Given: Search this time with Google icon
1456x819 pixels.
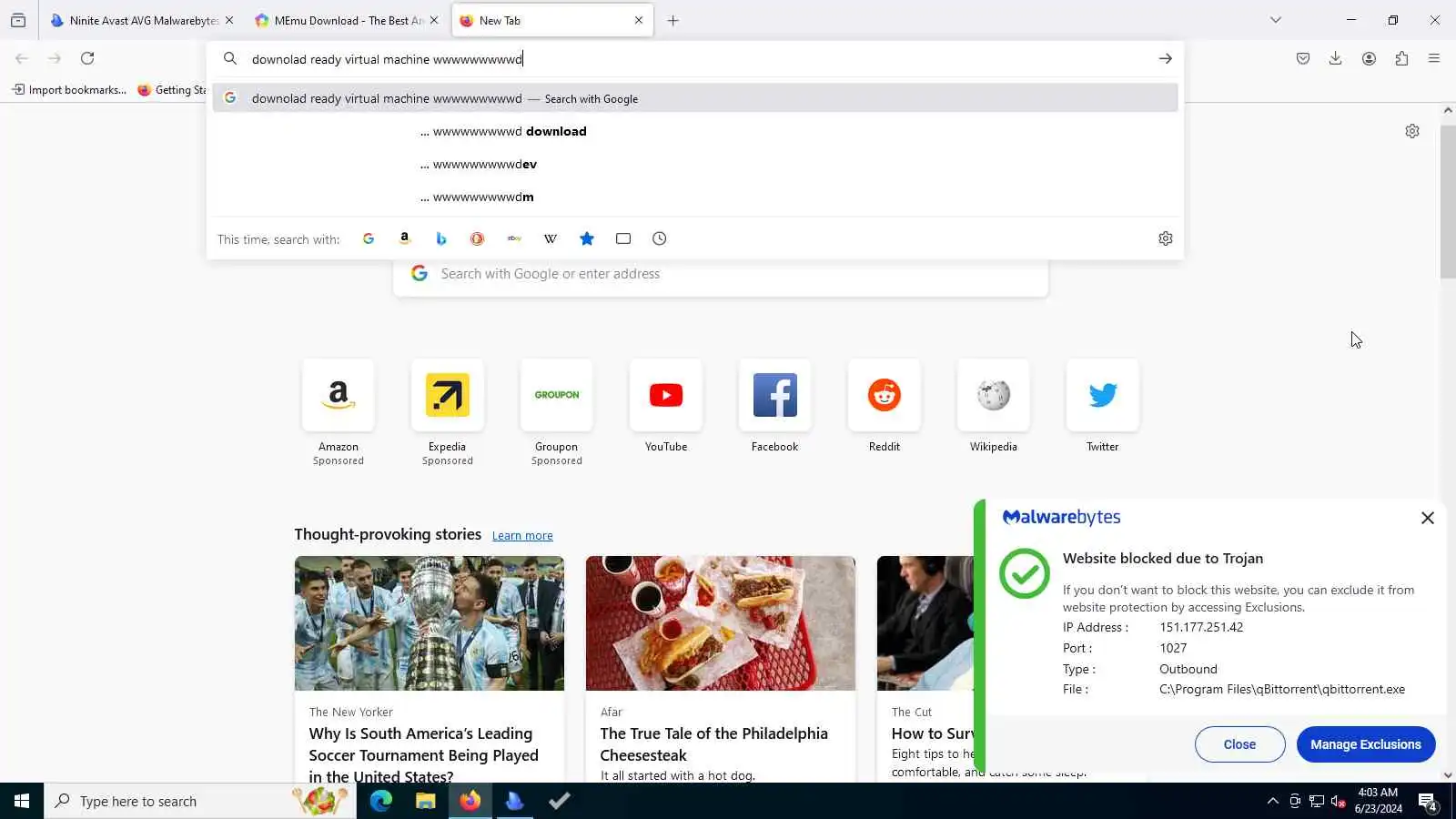Looking at the screenshot, I should pyautogui.click(x=369, y=238).
